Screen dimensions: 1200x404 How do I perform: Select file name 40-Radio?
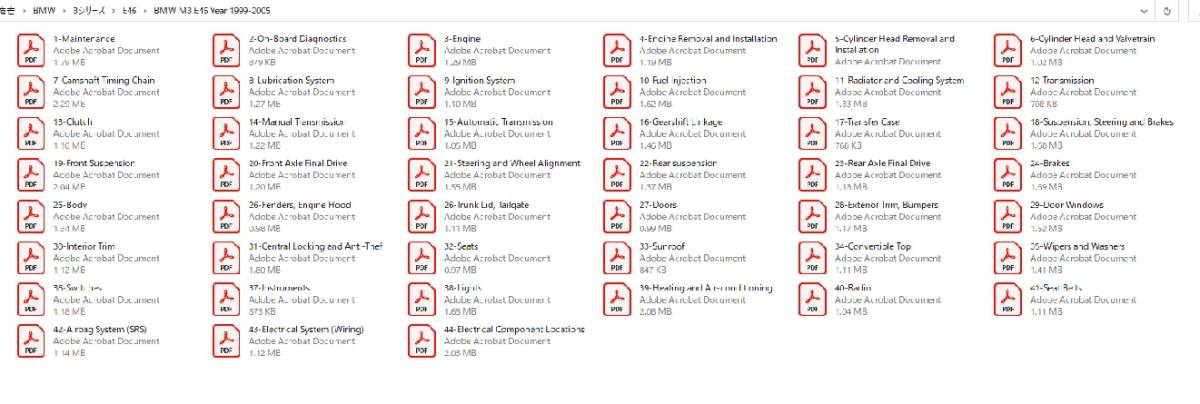click(853, 288)
